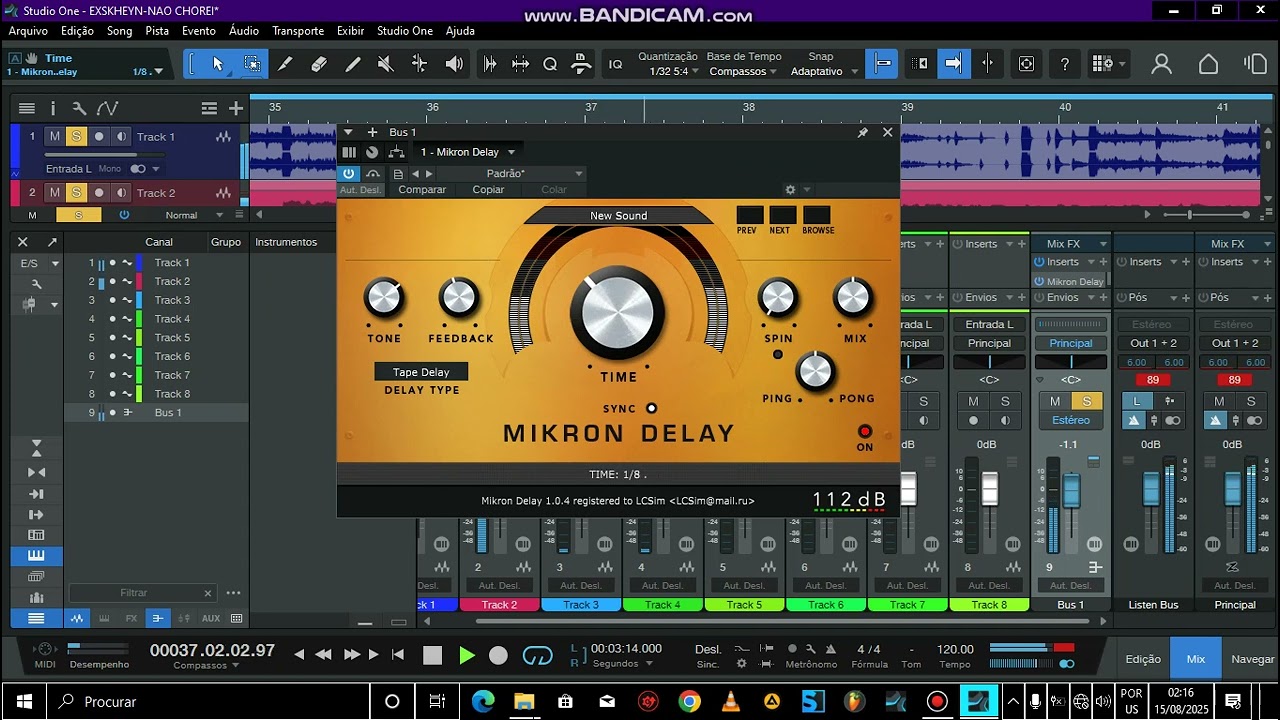This screenshot has width=1280, height=720.
Task: Show Inputs/Outputs E/S panel
Action: pyautogui.click(x=29, y=263)
